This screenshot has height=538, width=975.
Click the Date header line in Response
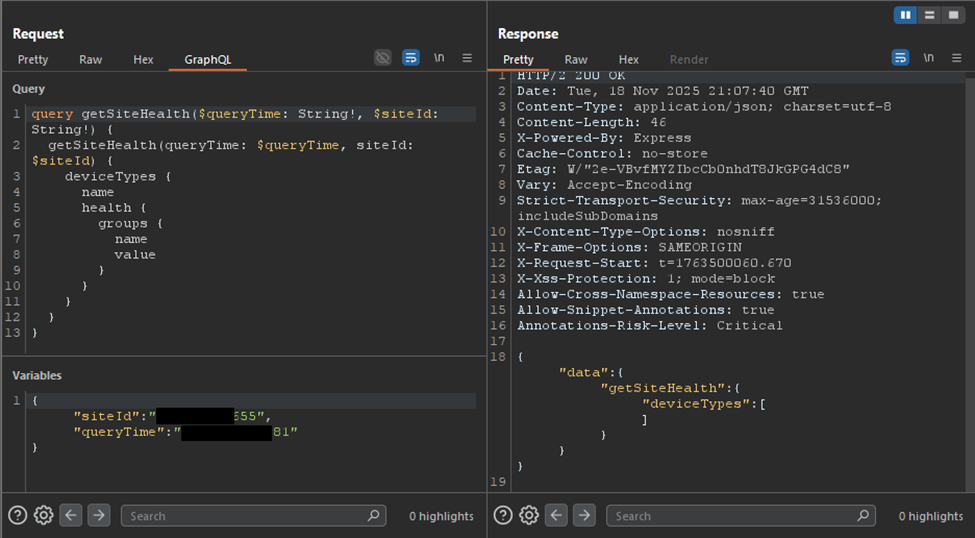click(662, 91)
